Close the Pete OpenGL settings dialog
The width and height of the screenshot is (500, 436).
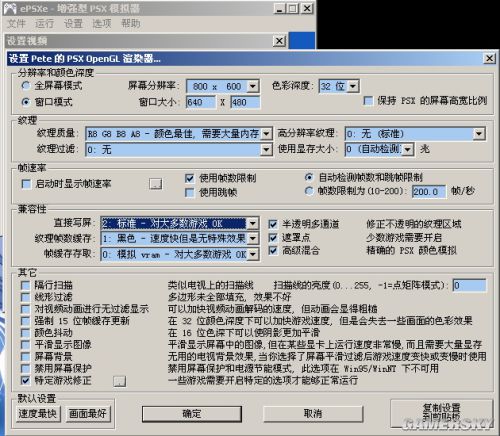489,59
